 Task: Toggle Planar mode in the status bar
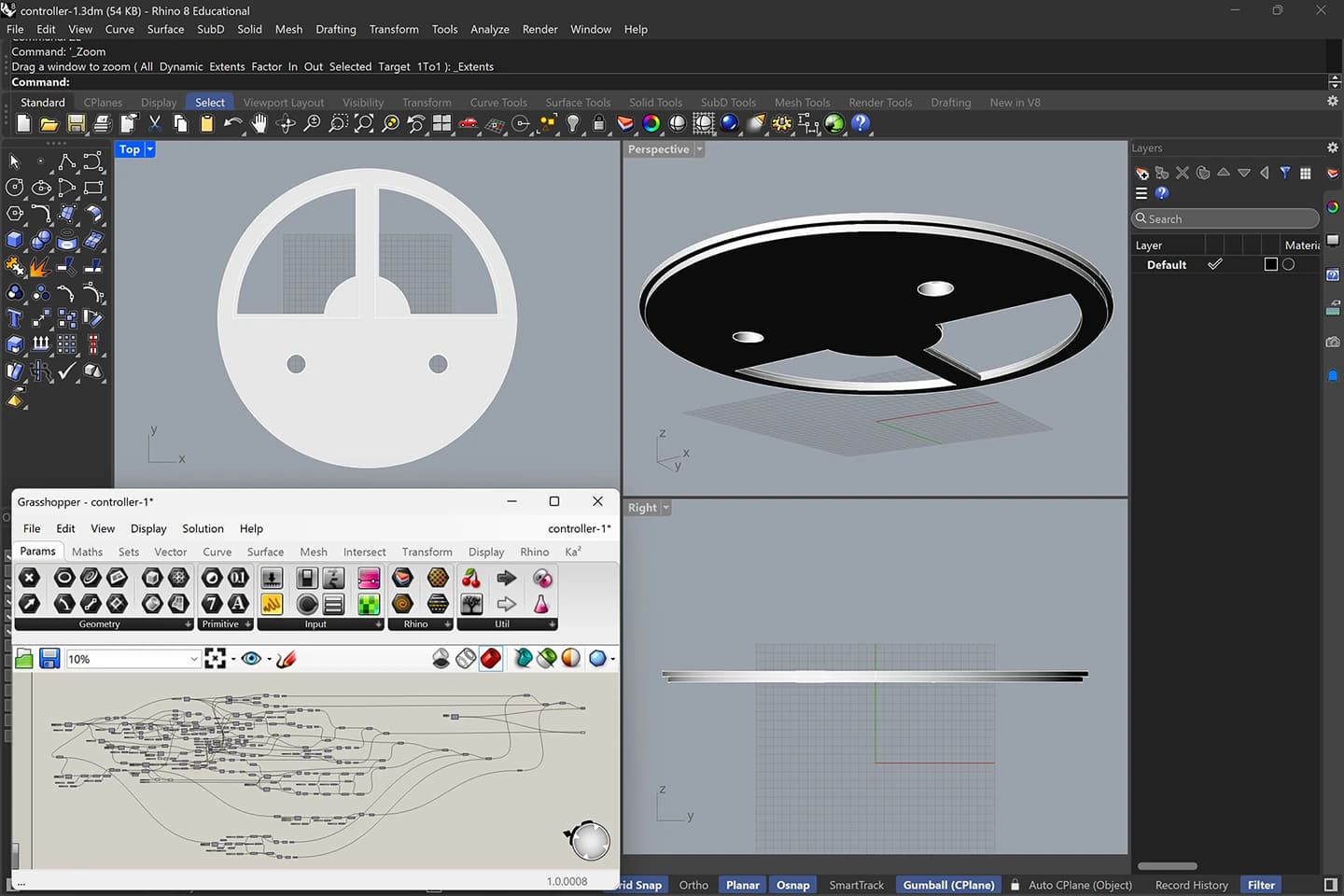(743, 885)
